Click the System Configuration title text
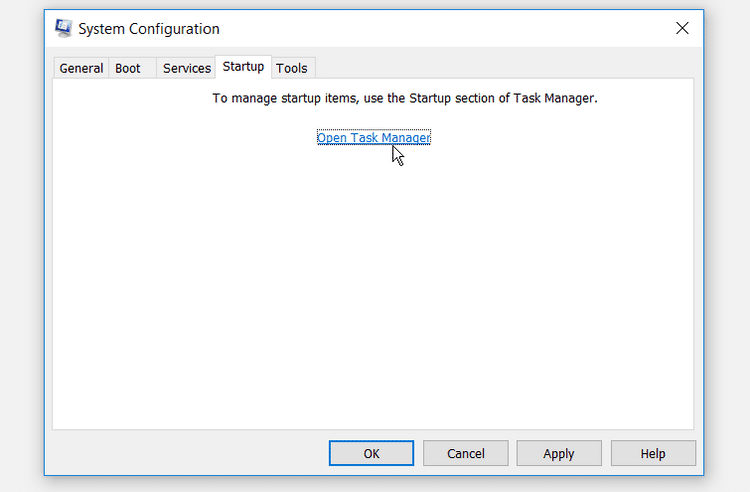The width and height of the screenshot is (750, 492). [149, 29]
